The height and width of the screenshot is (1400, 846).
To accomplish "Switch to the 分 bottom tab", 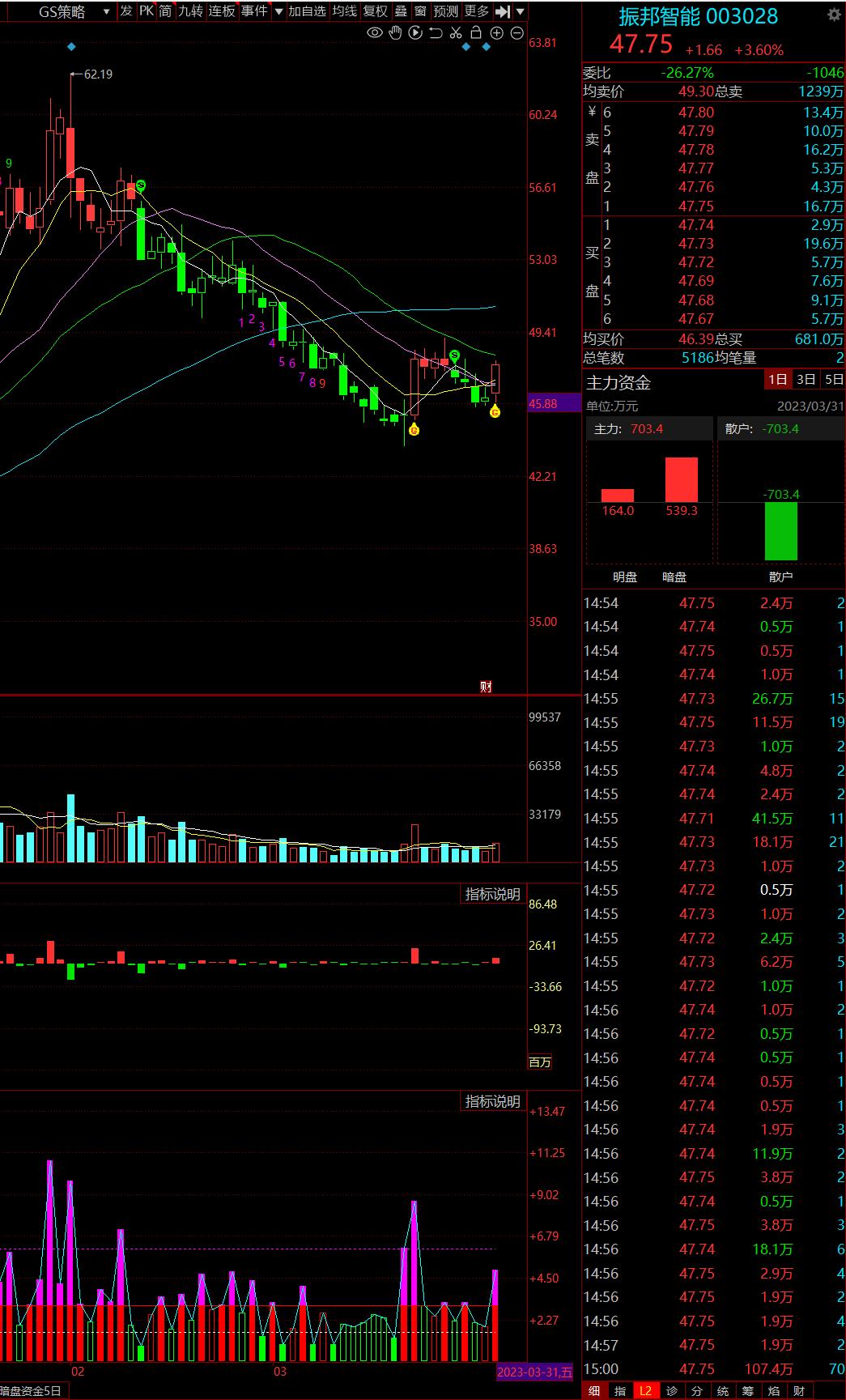I will pyautogui.click(x=697, y=1391).
